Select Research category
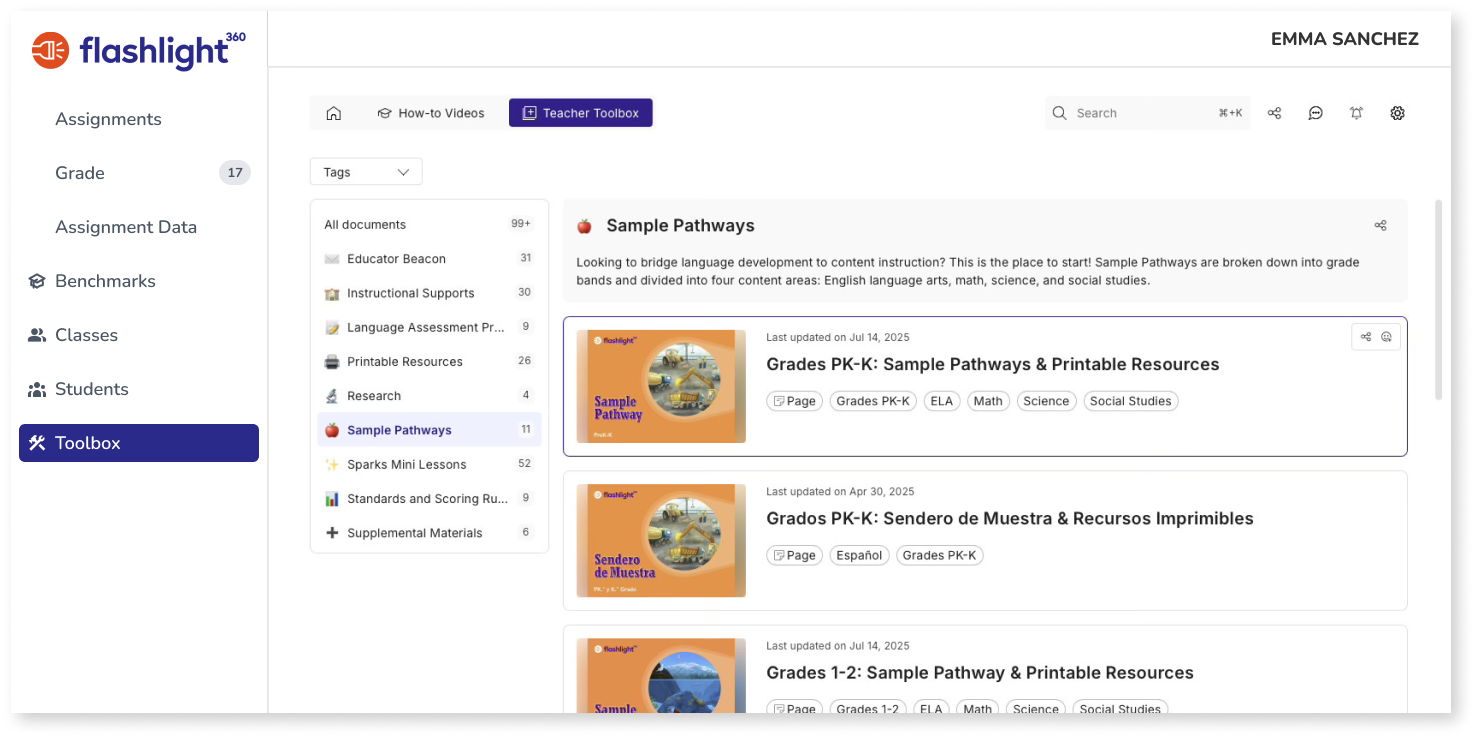This screenshot has width=1476, height=738. coord(429,396)
